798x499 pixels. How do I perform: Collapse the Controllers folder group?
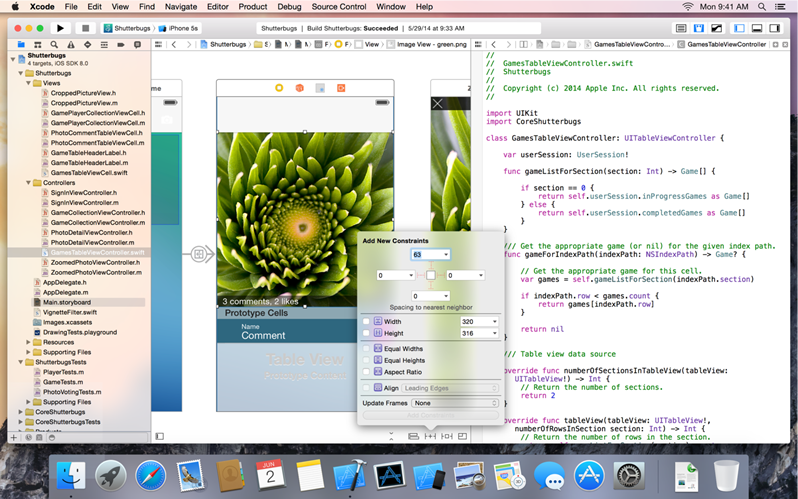tap(27, 183)
